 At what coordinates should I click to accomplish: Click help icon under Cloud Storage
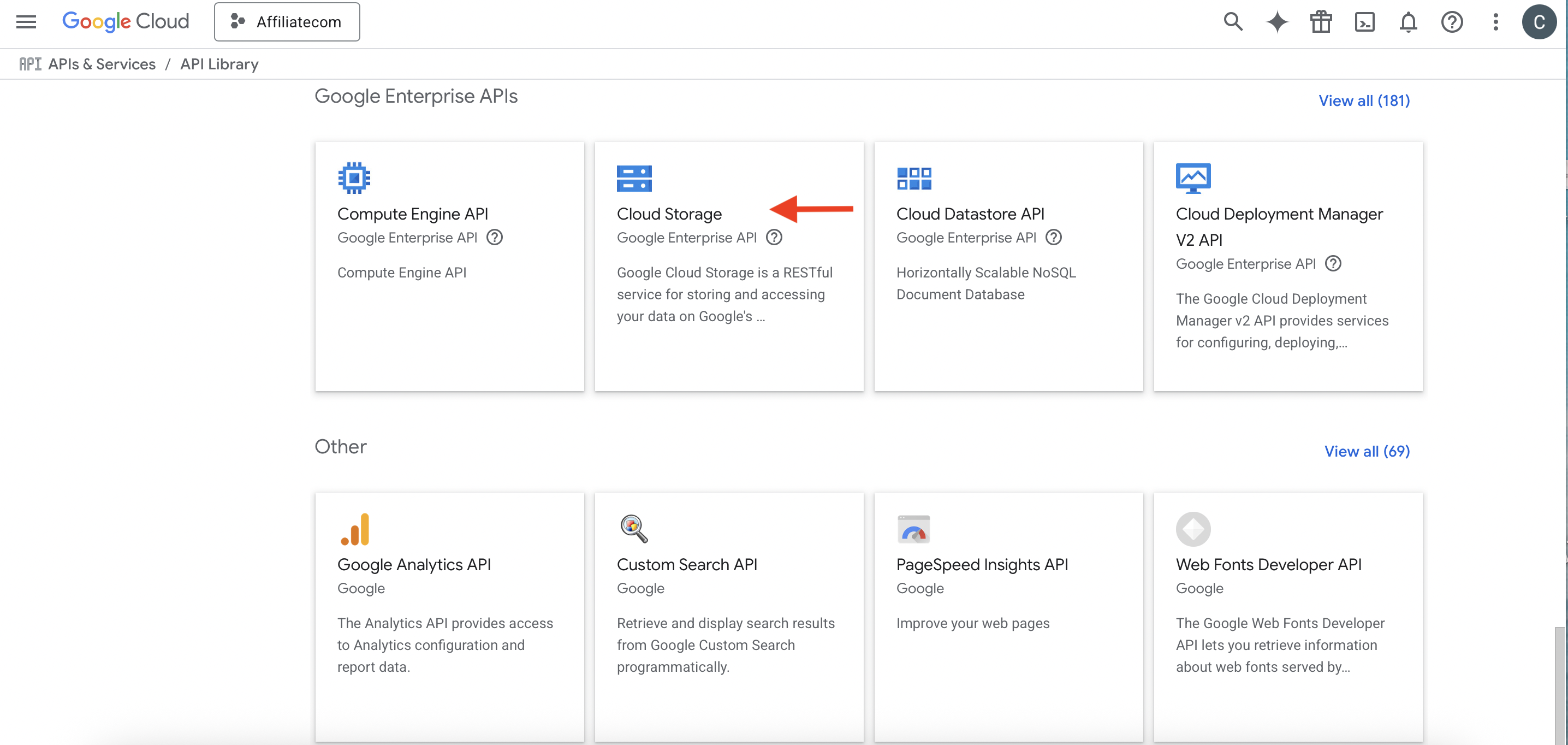[774, 237]
